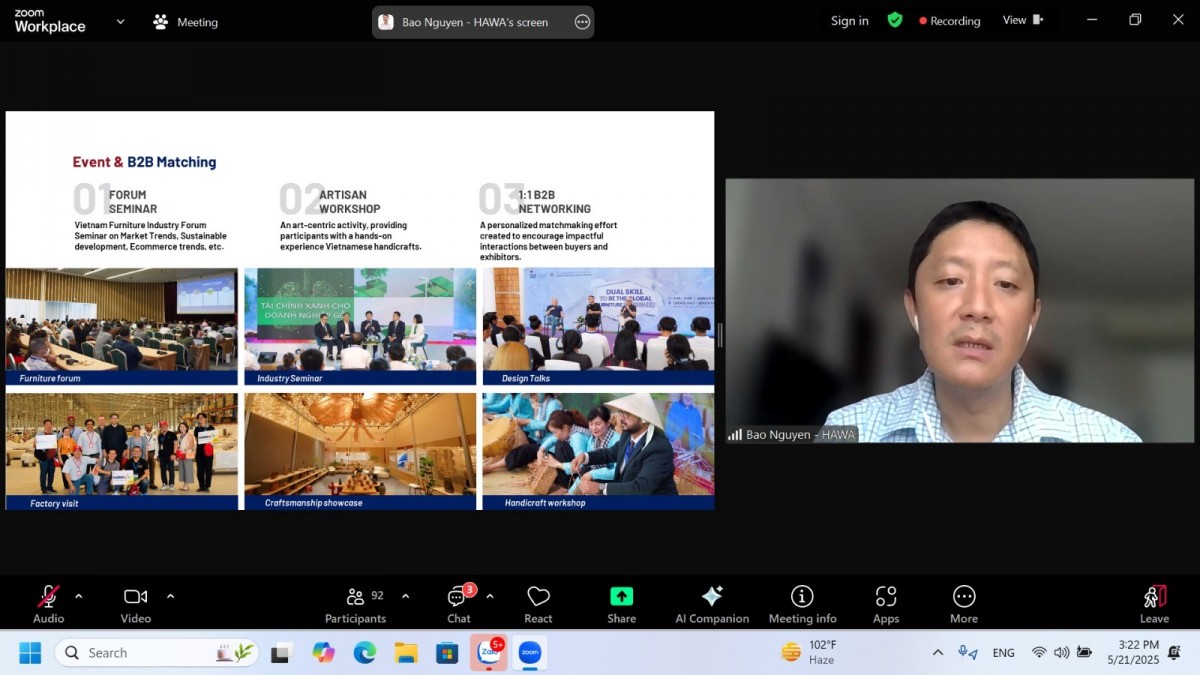Expand the audio options arrow
Image resolution: width=1200 pixels, height=675 pixels.
pos(79,596)
